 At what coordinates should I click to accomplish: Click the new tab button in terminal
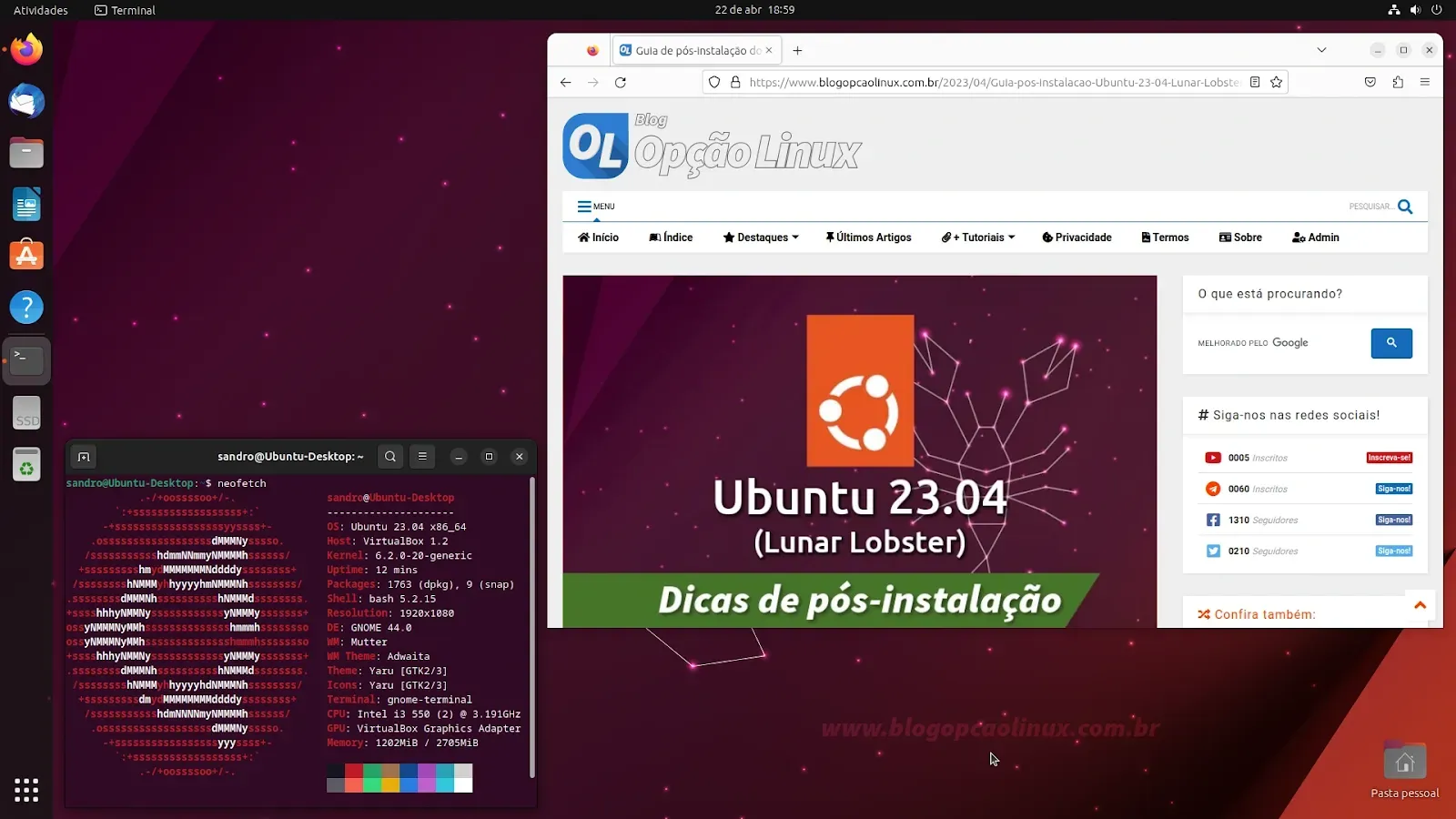(x=84, y=457)
